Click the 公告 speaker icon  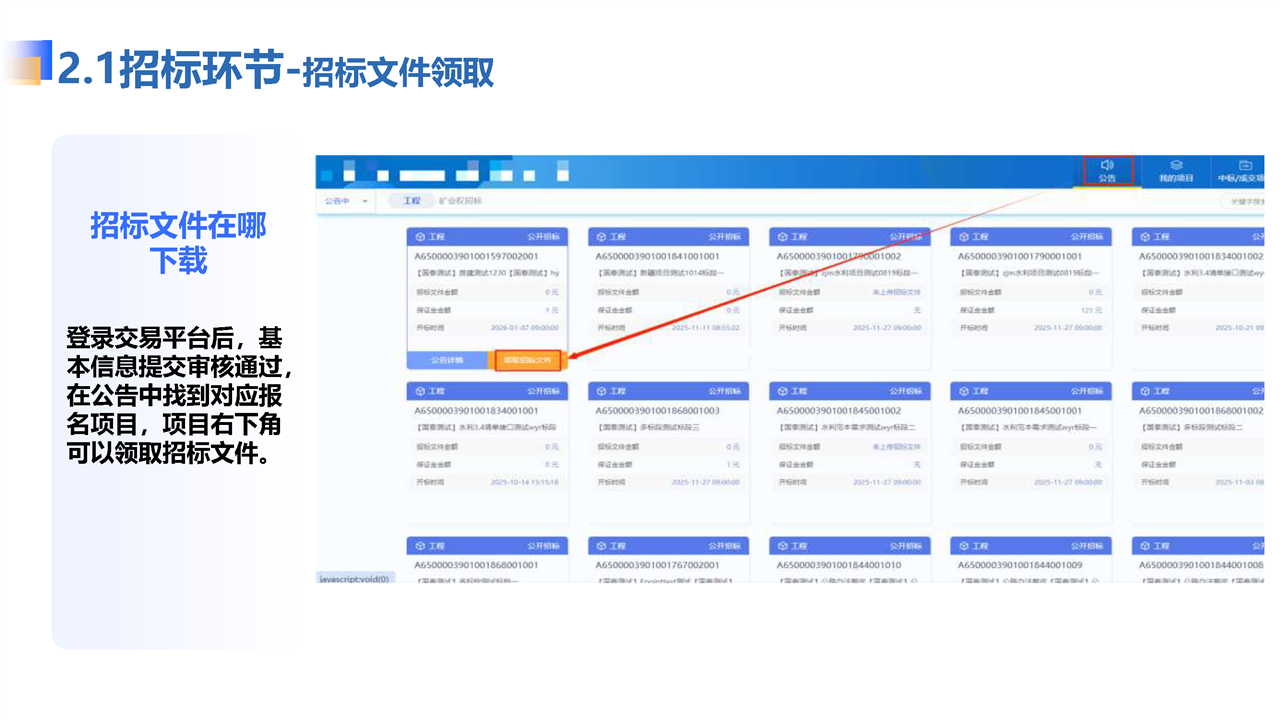point(1107,165)
